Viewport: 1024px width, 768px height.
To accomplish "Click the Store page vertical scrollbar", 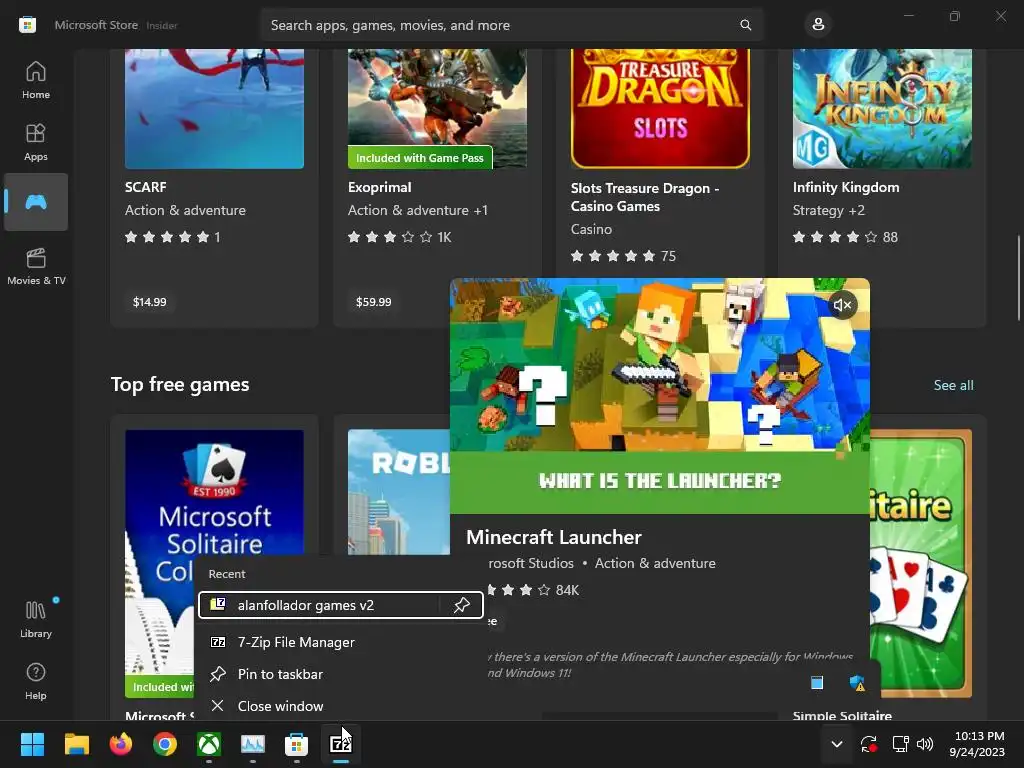I will click(1017, 278).
